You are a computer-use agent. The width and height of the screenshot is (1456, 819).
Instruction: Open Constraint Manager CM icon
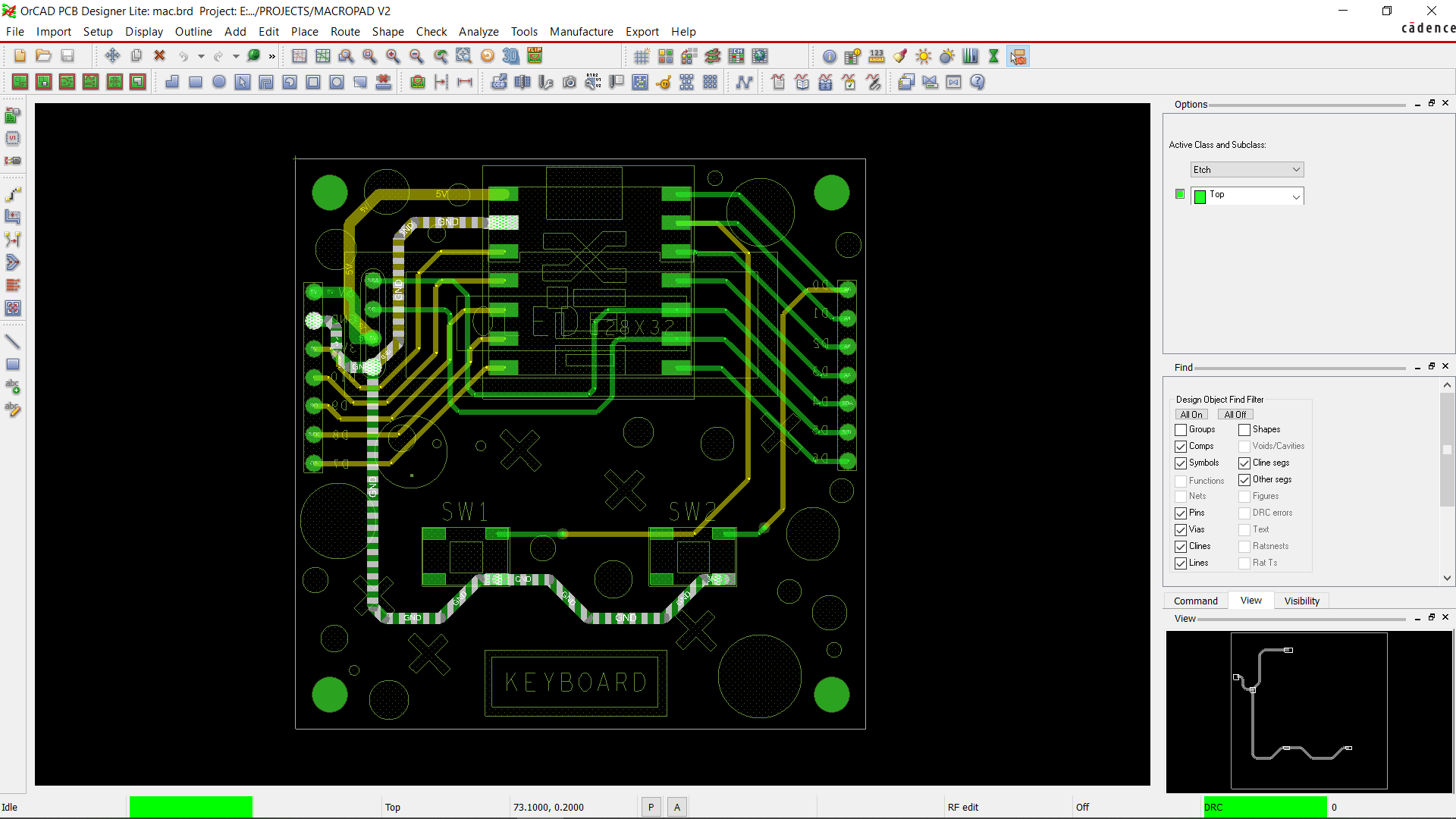[x=736, y=56]
